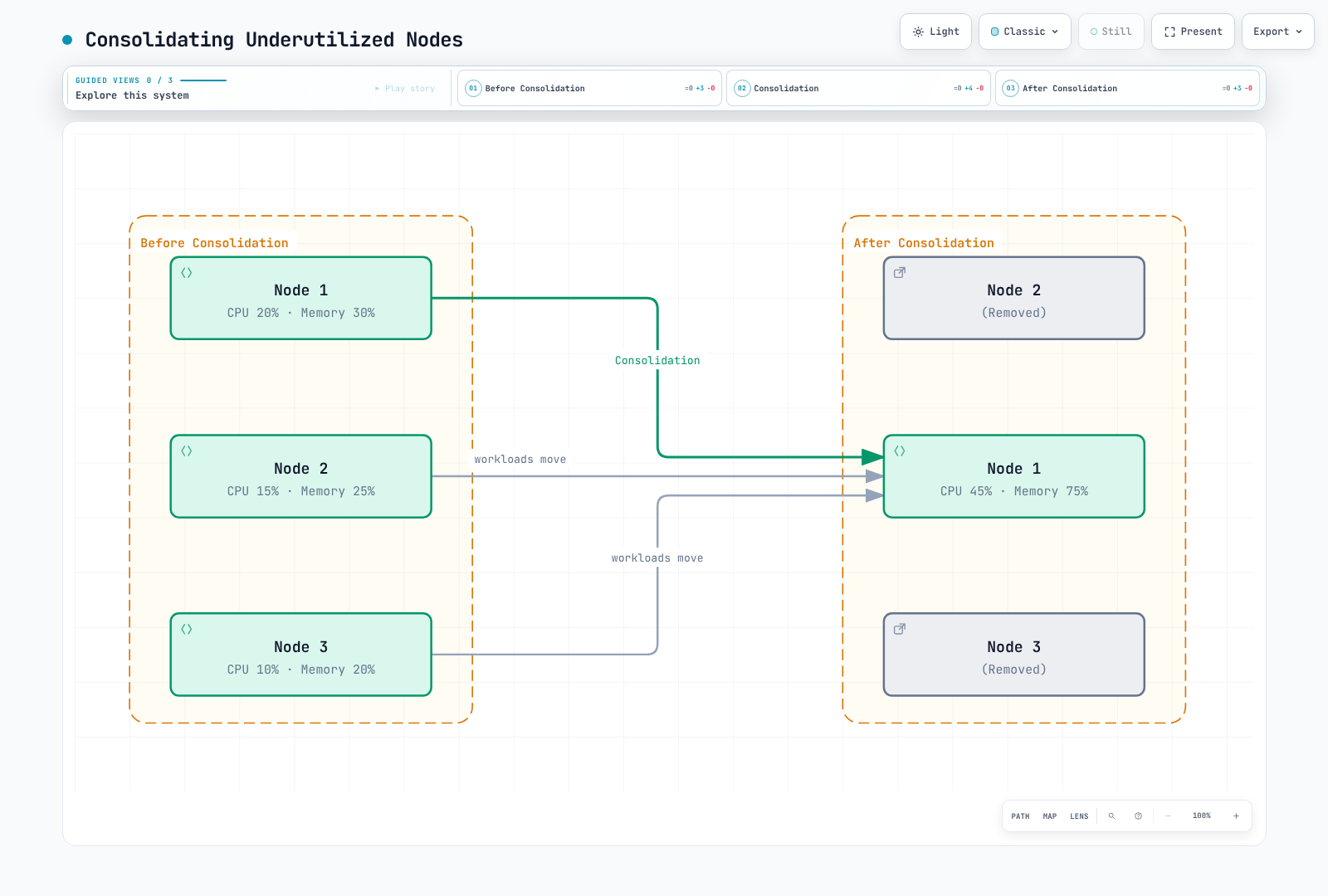1328x896 pixels.
Task: Click the 100% zoom level
Action: tap(1202, 816)
